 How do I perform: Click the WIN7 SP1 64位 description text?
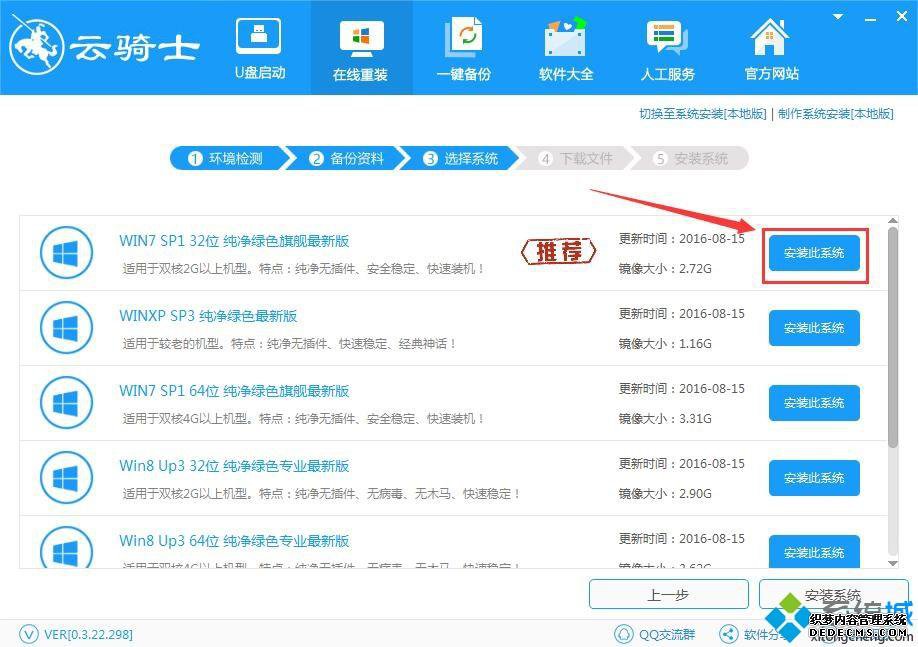303,419
